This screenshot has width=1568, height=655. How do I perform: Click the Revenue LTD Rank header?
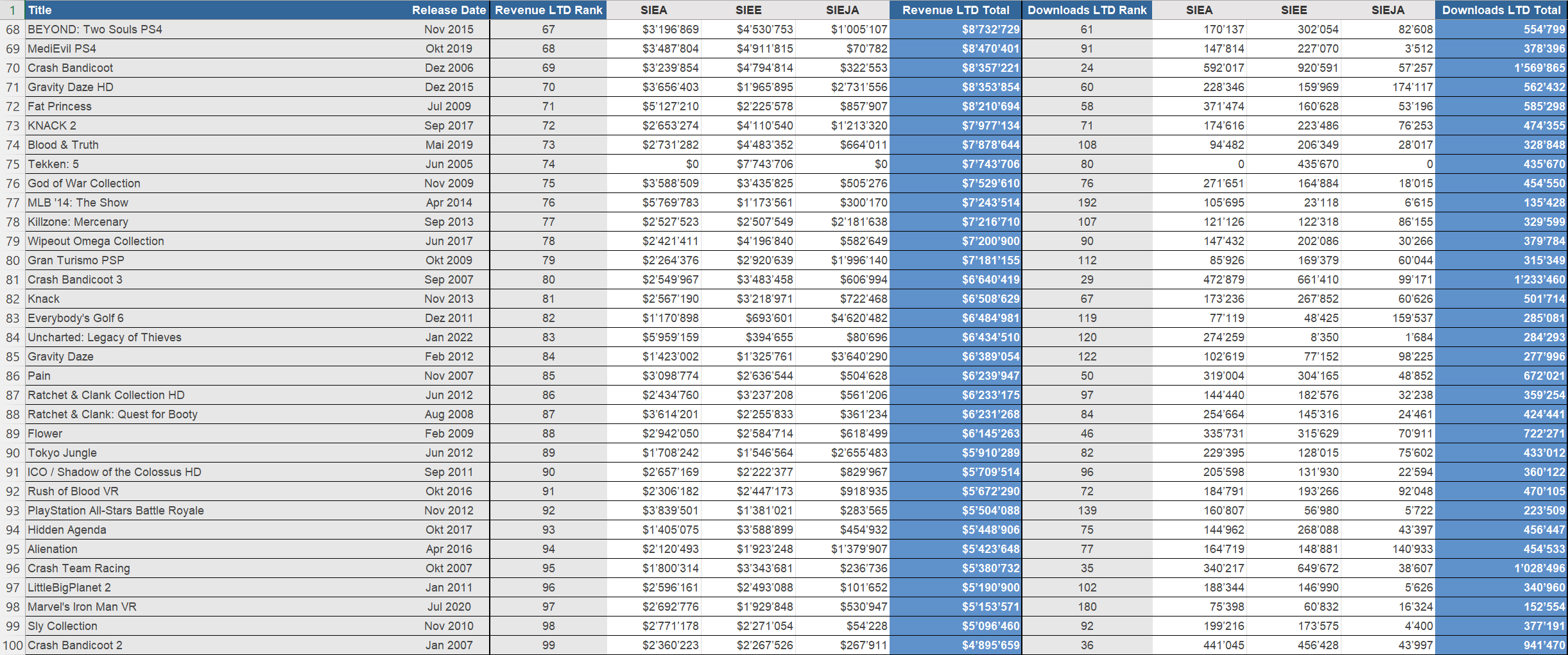click(x=548, y=10)
